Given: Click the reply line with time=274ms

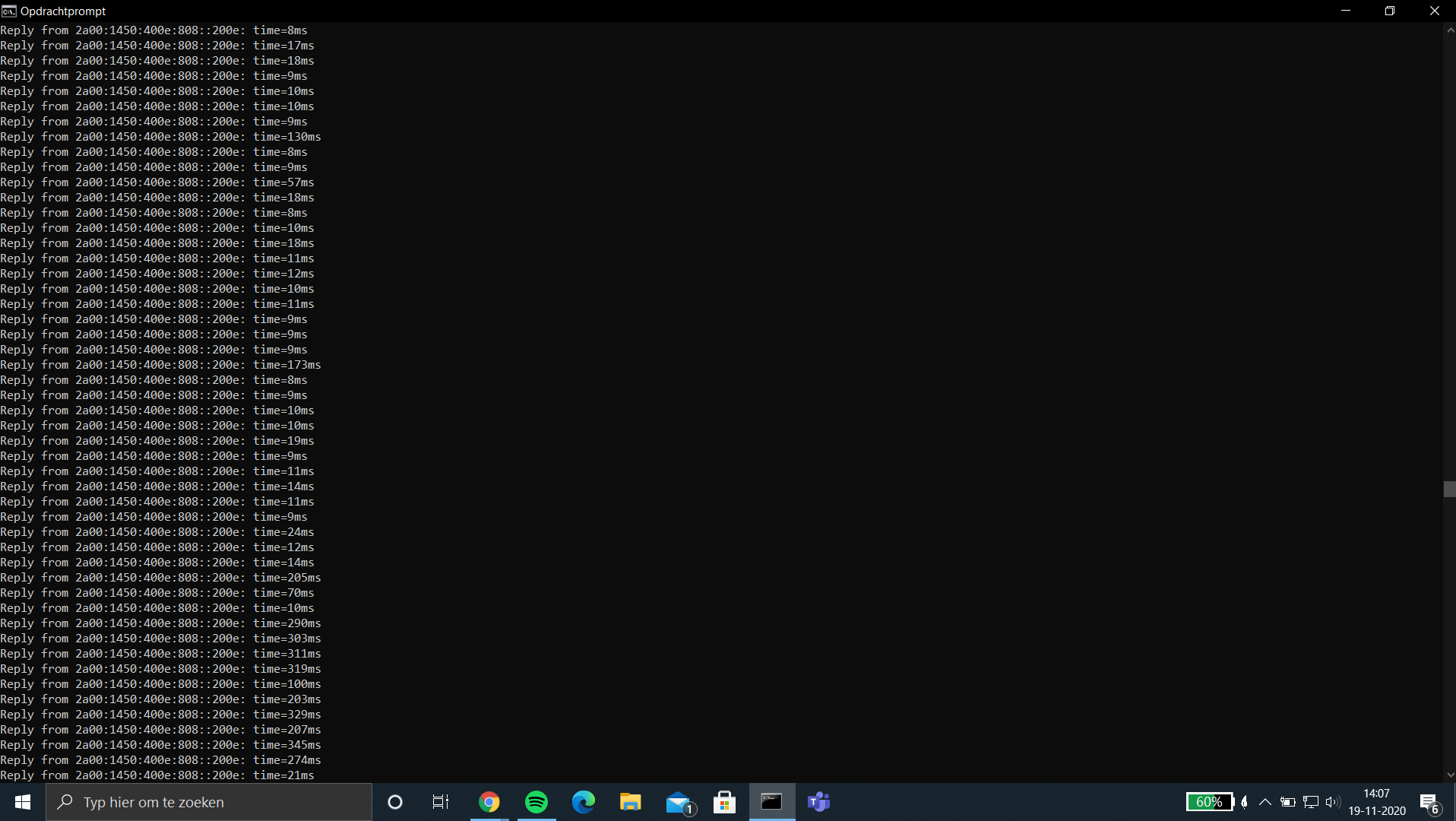Looking at the screenshot, I should (x=160, y=760).
